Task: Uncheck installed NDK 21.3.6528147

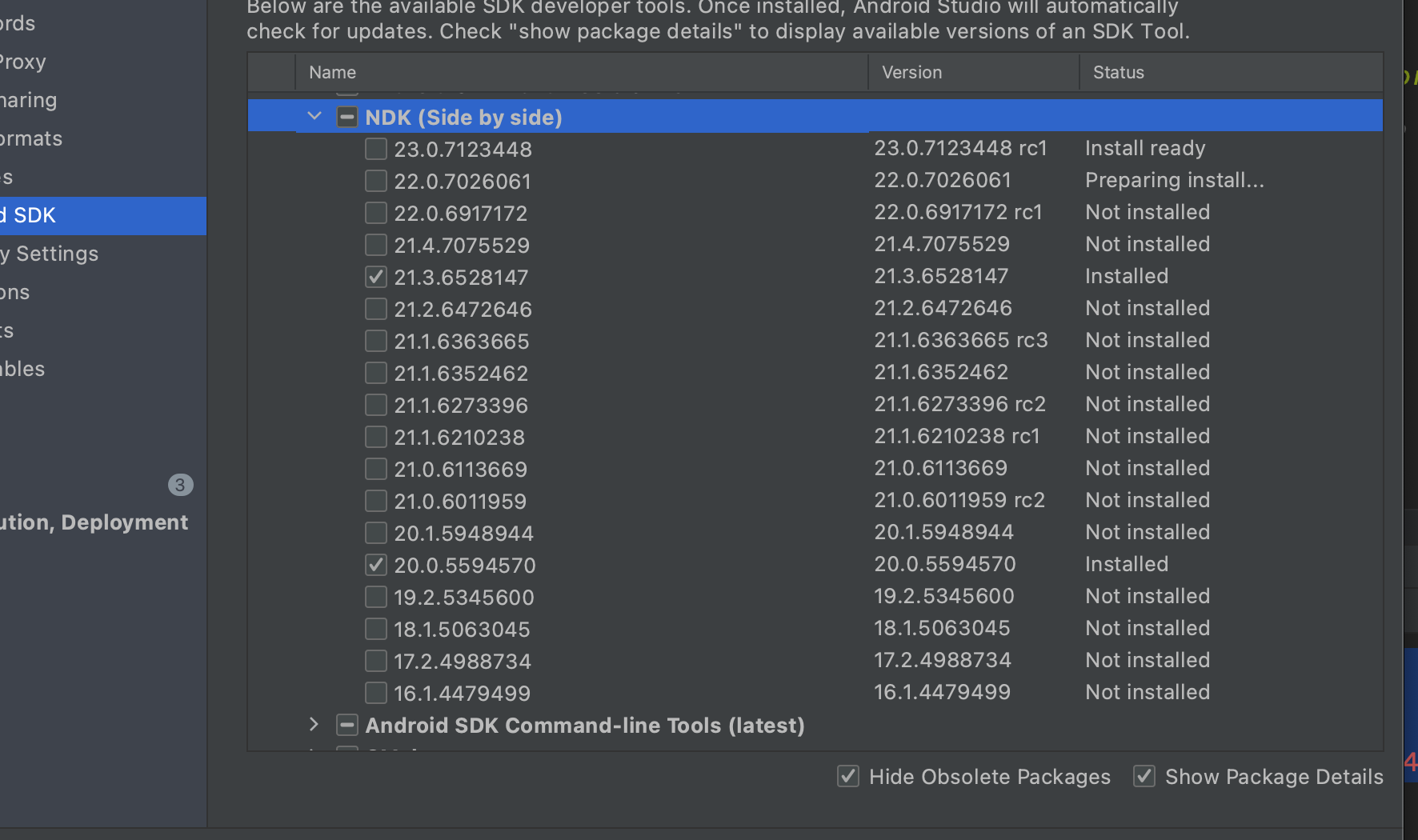Action: pos(375,276)
